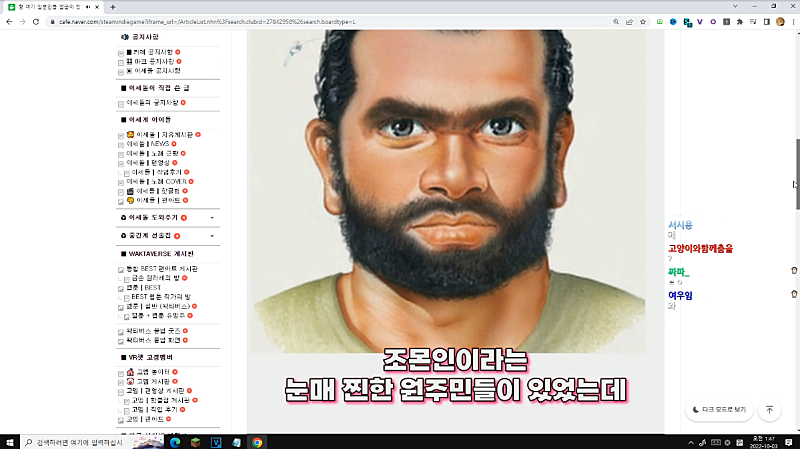Image resolution: width=800 pixels, height=449 pixels.
Task: Click the 공지사항 heading with megaphone
Action: pos(145,37)
